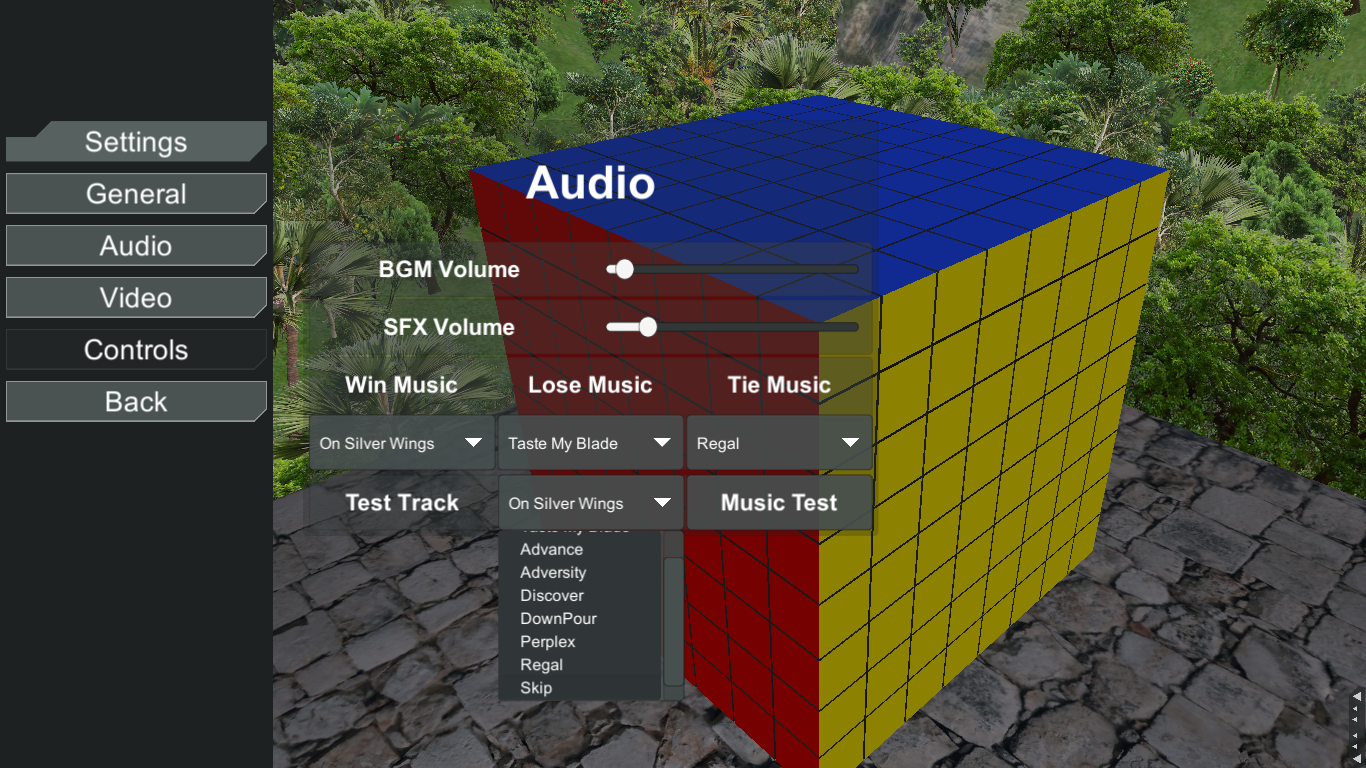
Task: Open the General settings menu
Action: click(x=136, y=194)
